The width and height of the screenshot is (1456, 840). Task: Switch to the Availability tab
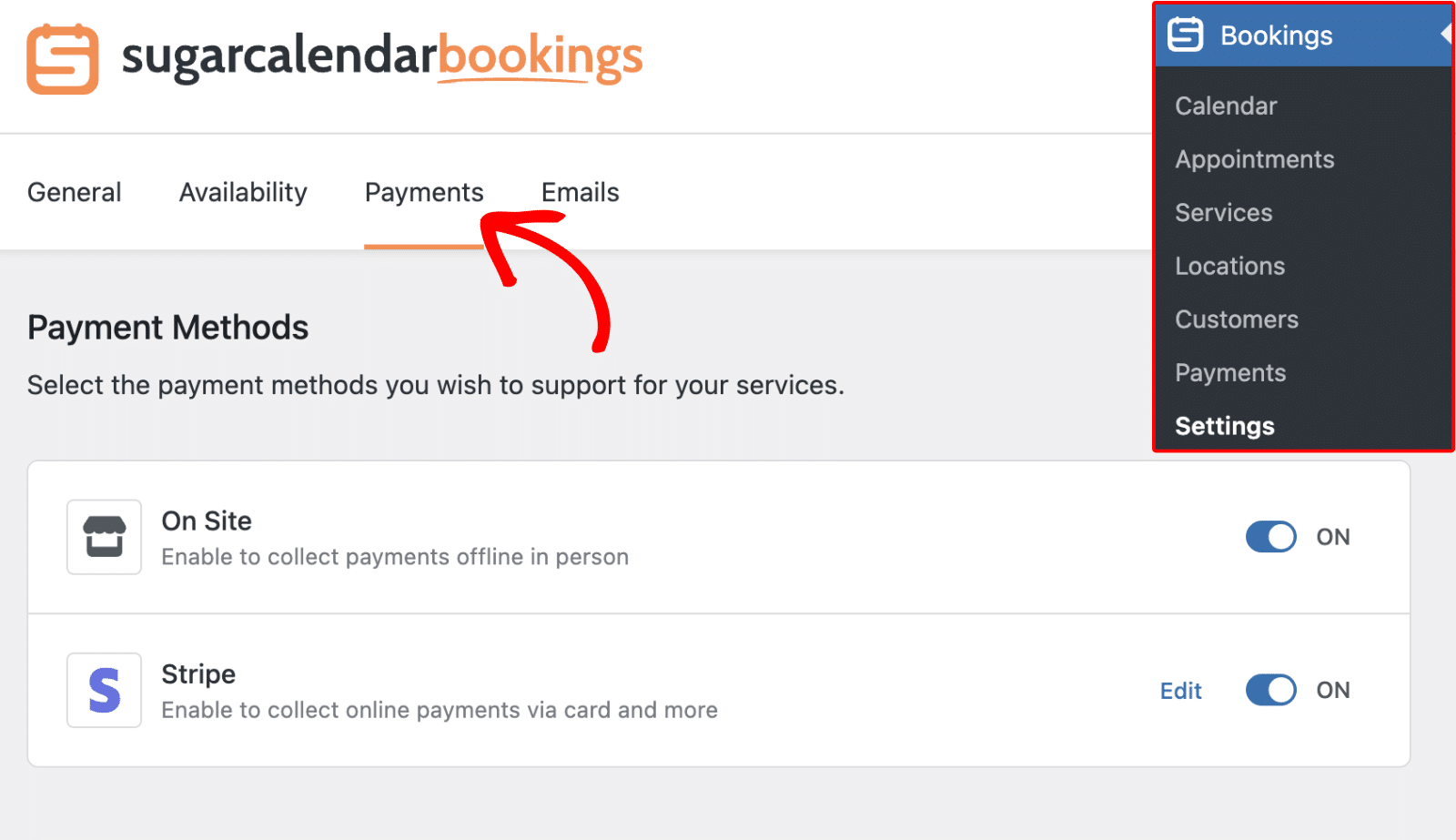[x=242, y=192]
